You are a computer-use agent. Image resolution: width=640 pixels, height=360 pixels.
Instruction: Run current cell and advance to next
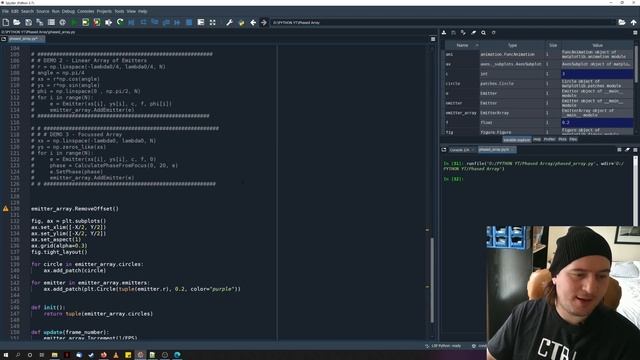tap(97, 22)
